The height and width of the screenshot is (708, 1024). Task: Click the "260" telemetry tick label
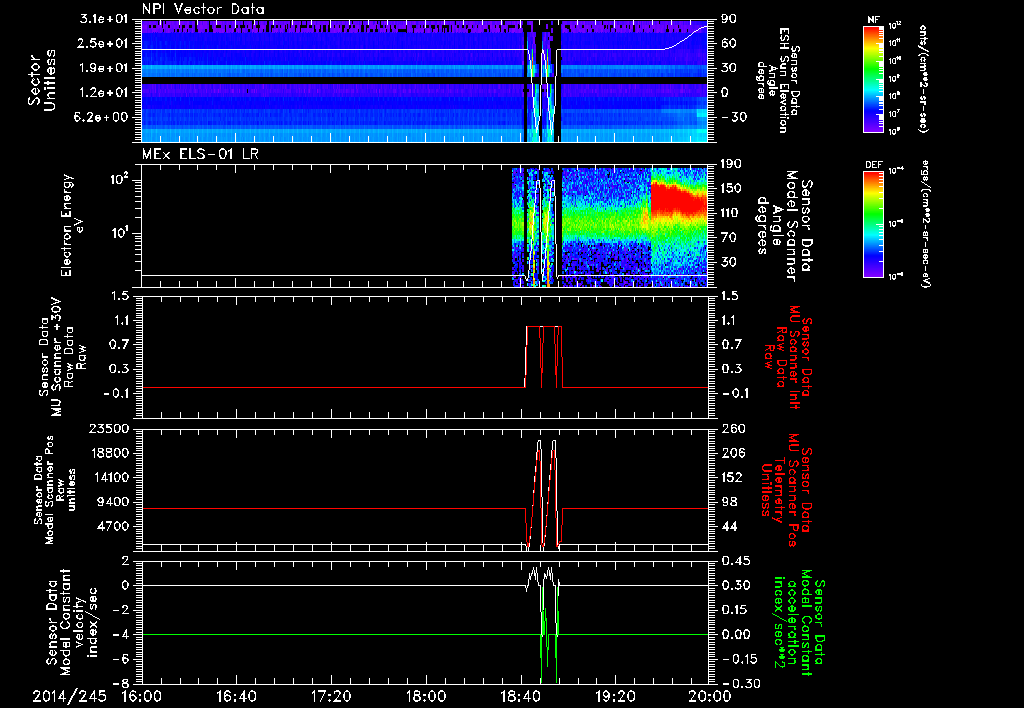pyautogui.click(x=732, y=429)
